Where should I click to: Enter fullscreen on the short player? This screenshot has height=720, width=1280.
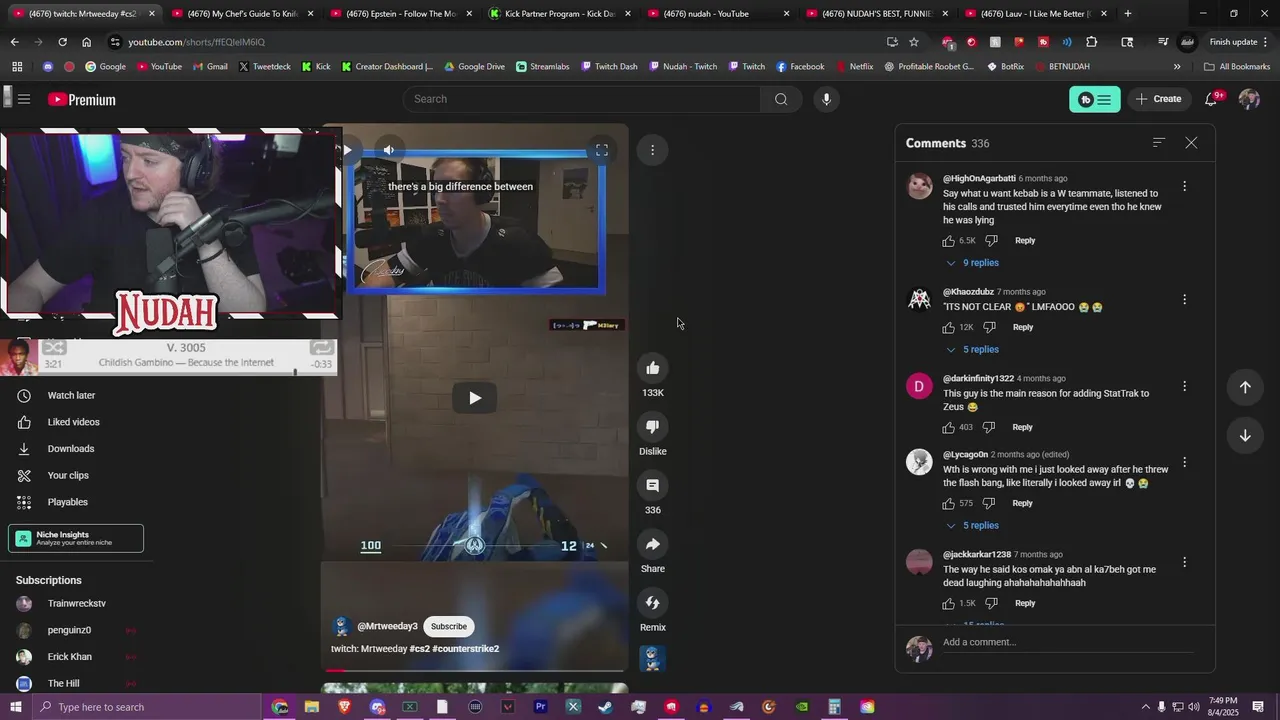click(x=602, y=150)
